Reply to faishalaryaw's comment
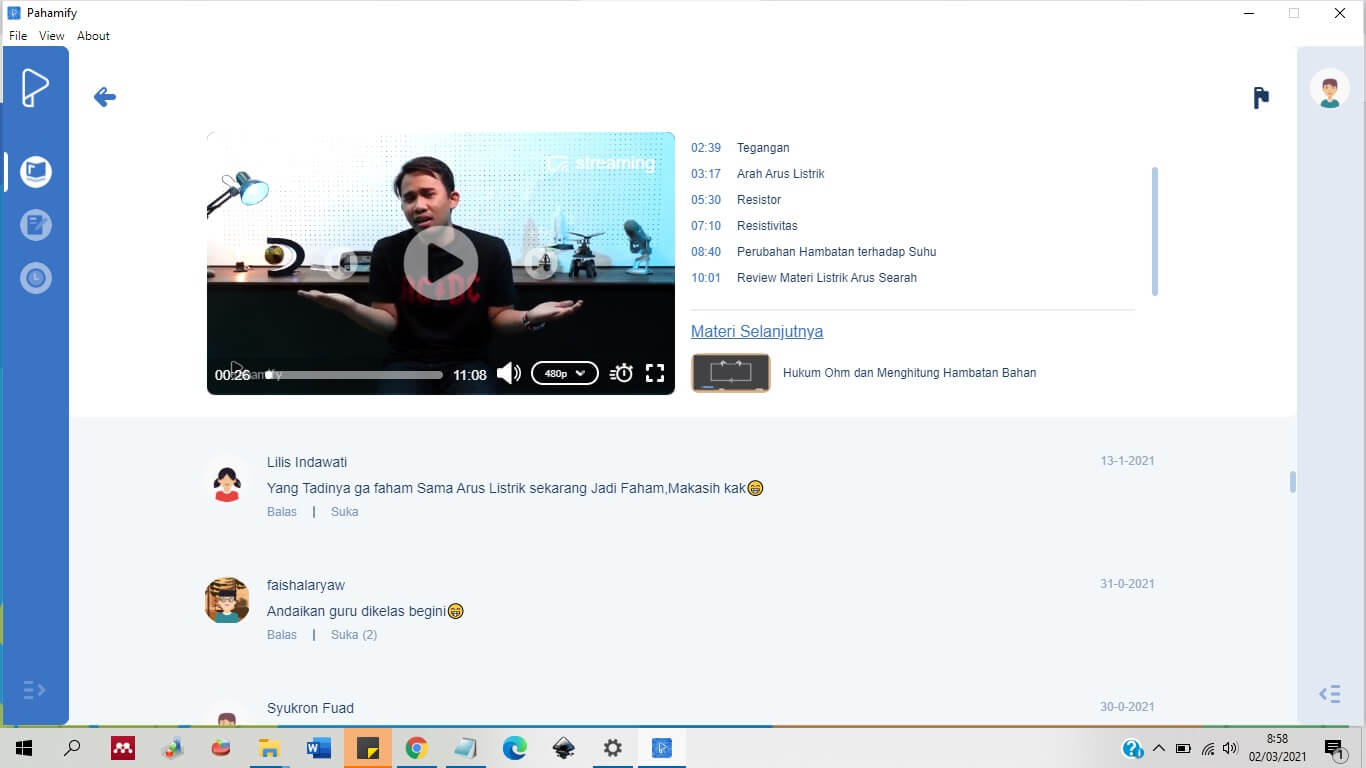This screenshot has width=1366, height=768. 282,635
